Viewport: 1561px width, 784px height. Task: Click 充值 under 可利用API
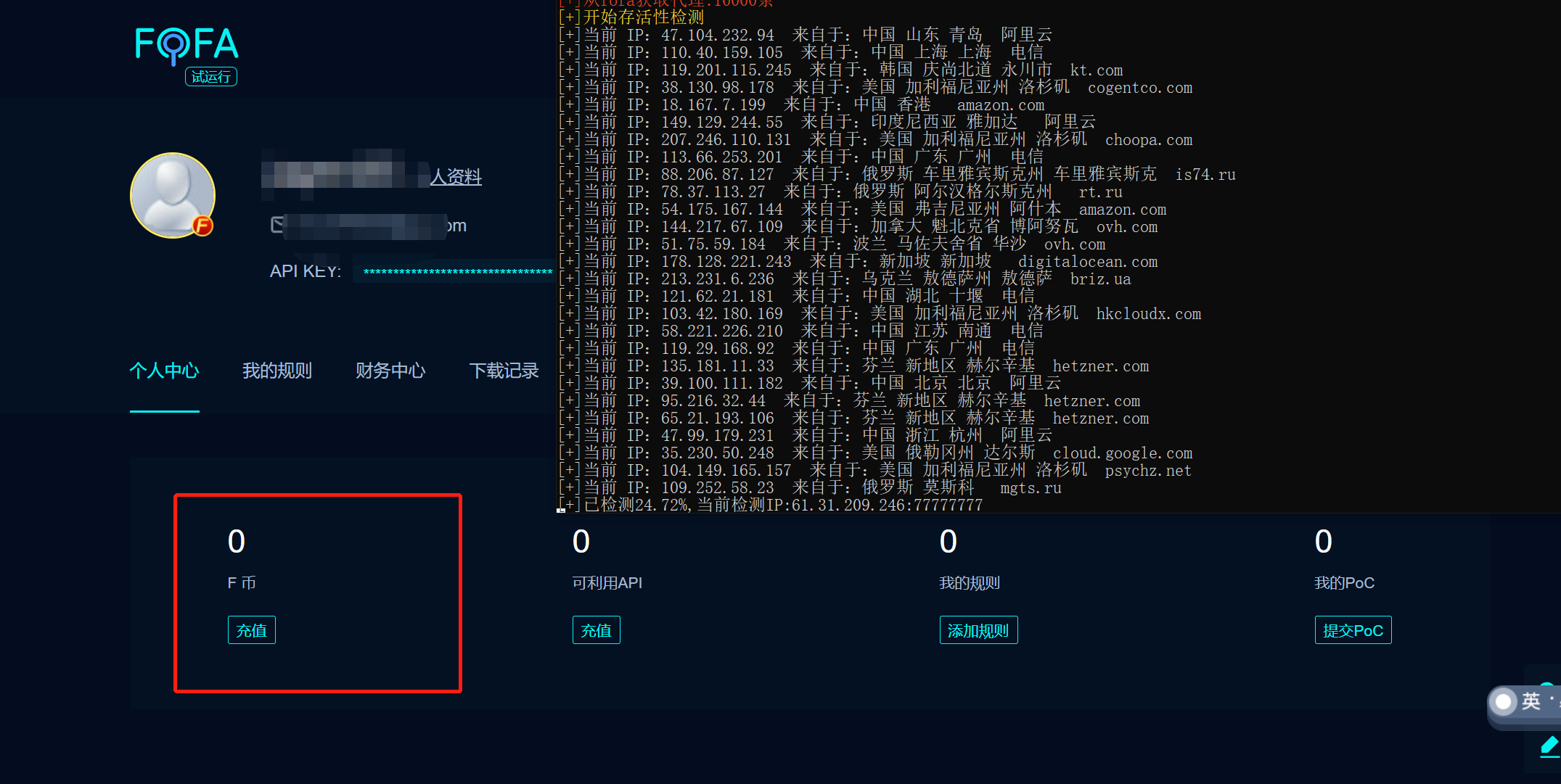(x=596, y=630)
